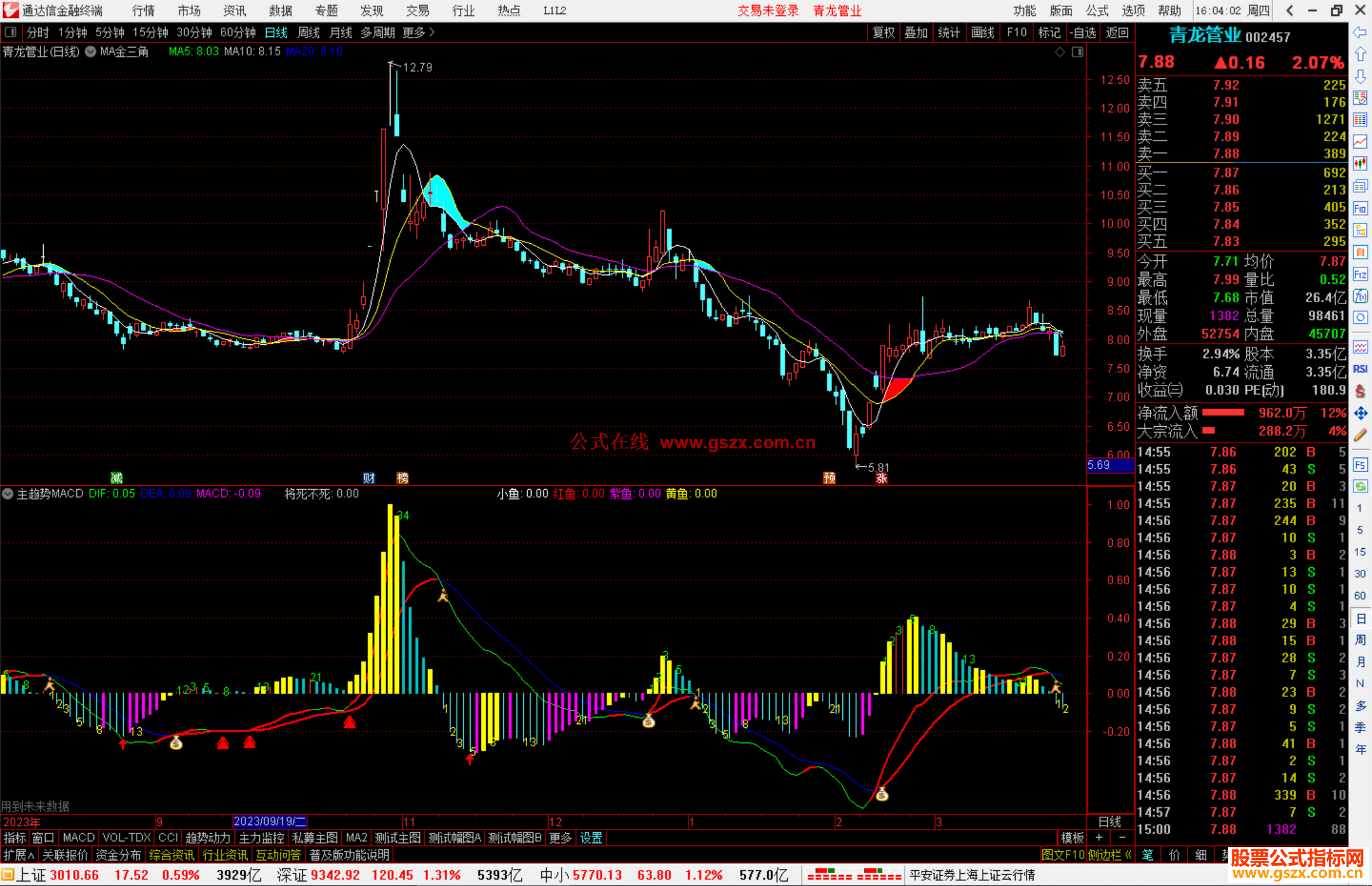Click the red line trend chart icon
This screenshot has height=886, width=1372.
(x=1360, y=142)
